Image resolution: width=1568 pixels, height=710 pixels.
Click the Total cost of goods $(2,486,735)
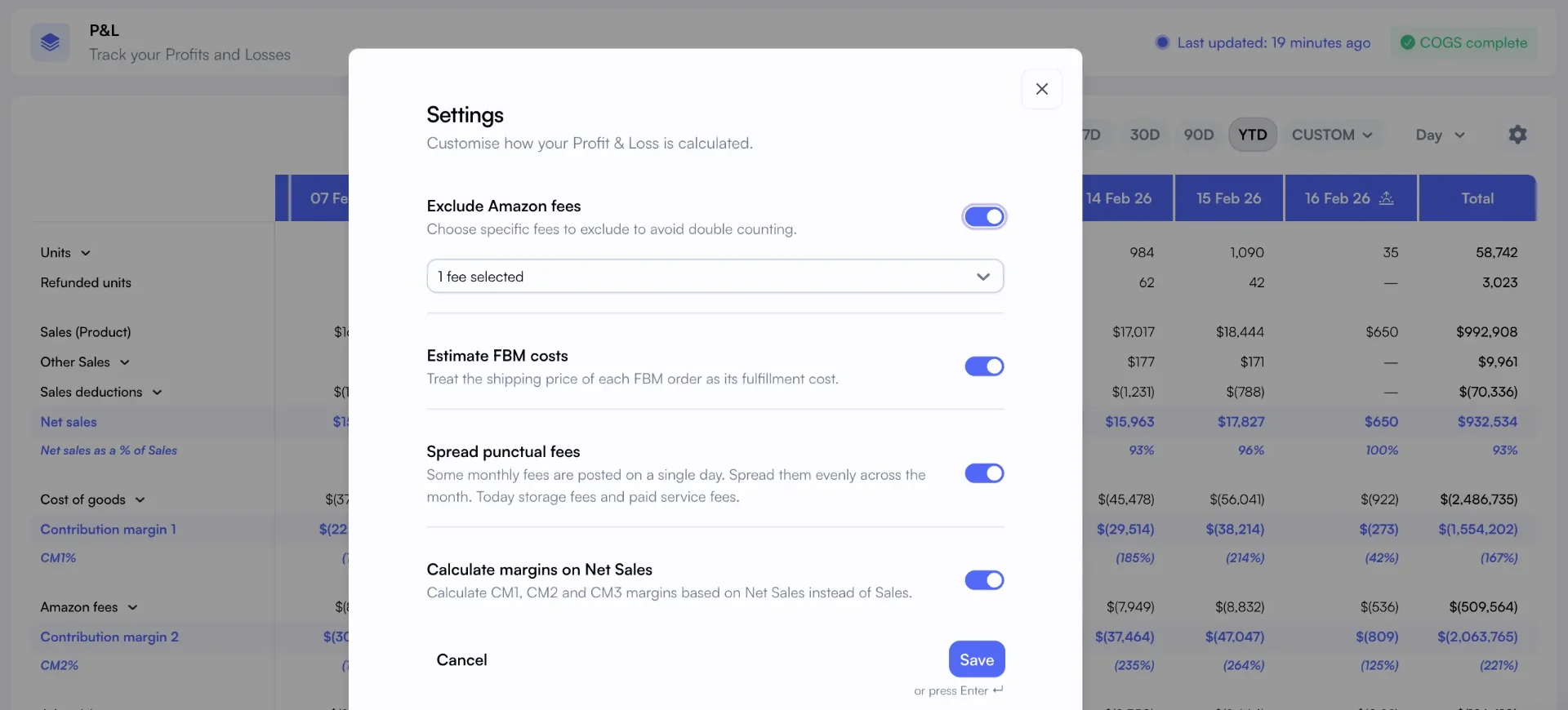click(1478, 499)
